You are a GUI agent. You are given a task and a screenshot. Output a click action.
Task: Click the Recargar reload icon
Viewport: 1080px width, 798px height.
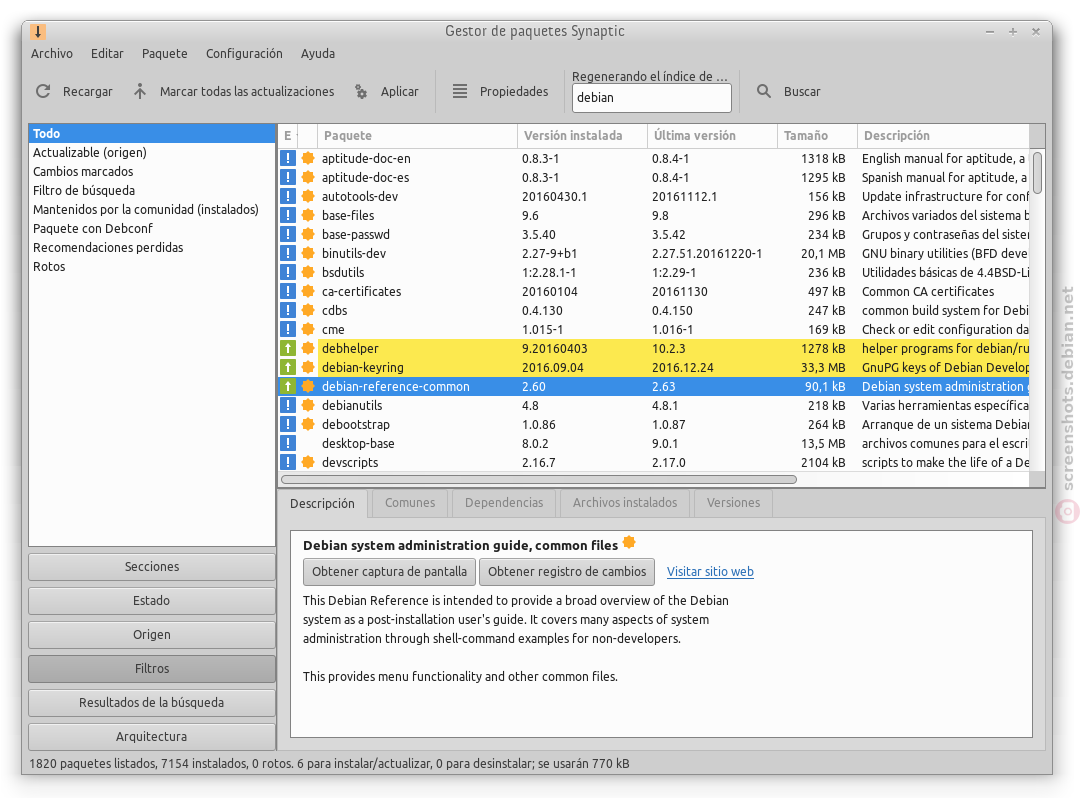[43, 91]
